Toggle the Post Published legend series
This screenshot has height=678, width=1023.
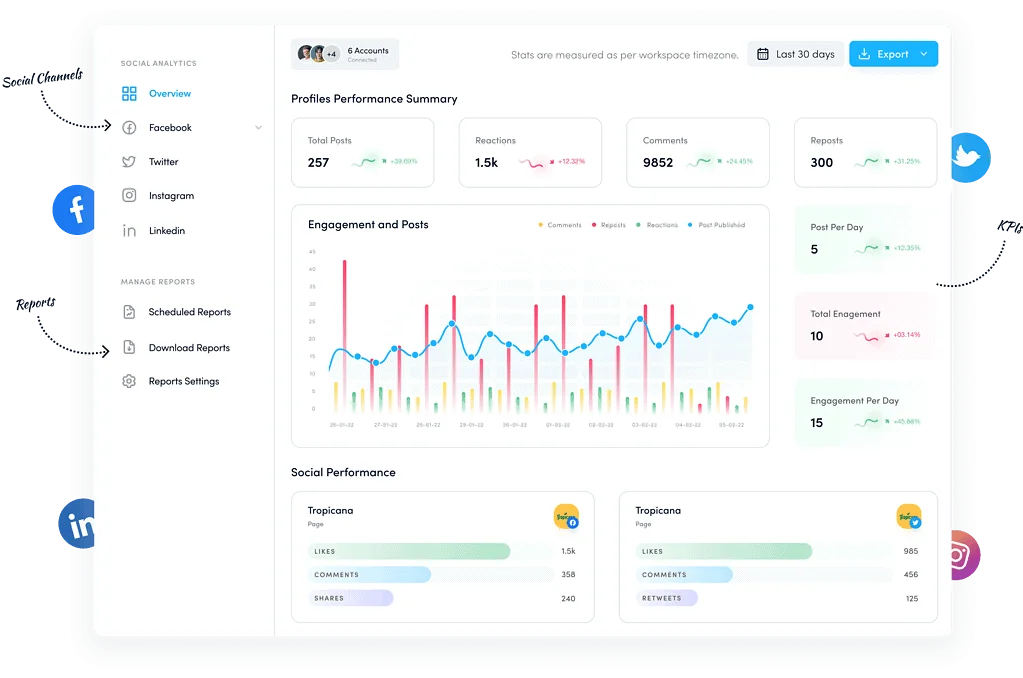click(x=716, y=225)
